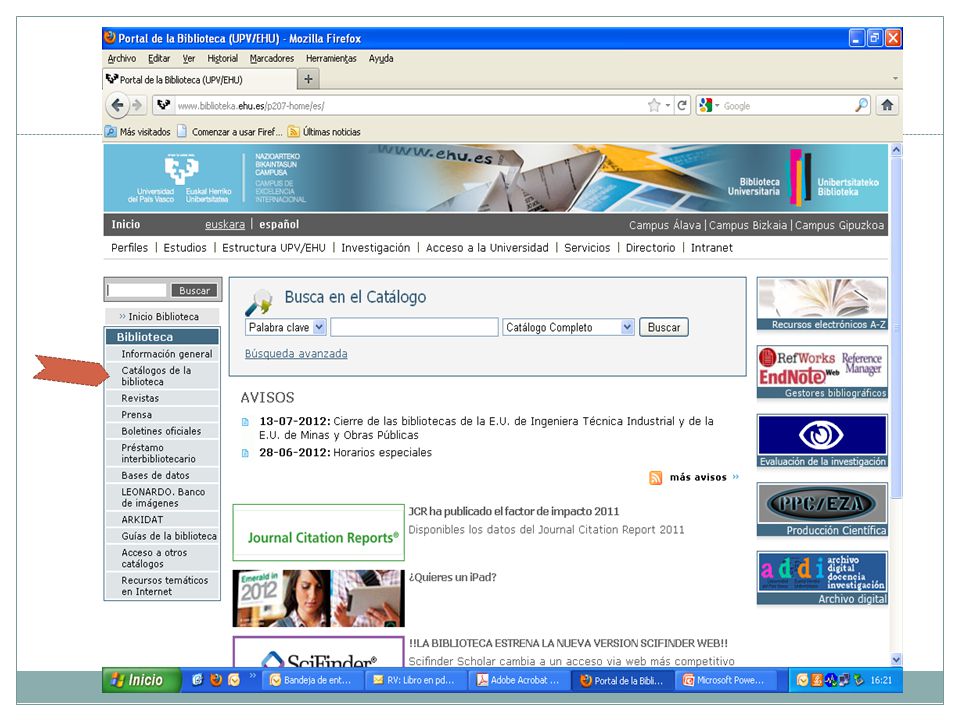Open the Herramientas menu
This screenshot has width=960, height=720.
point(331,58)
